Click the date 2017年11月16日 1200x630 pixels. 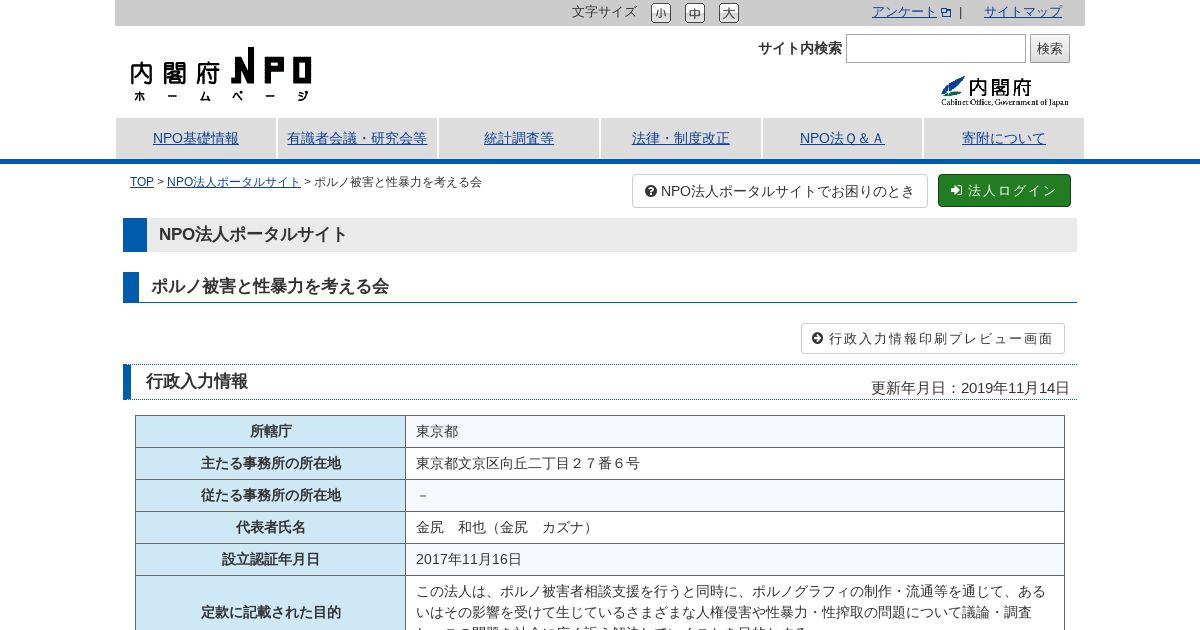[x=469, y=560]
